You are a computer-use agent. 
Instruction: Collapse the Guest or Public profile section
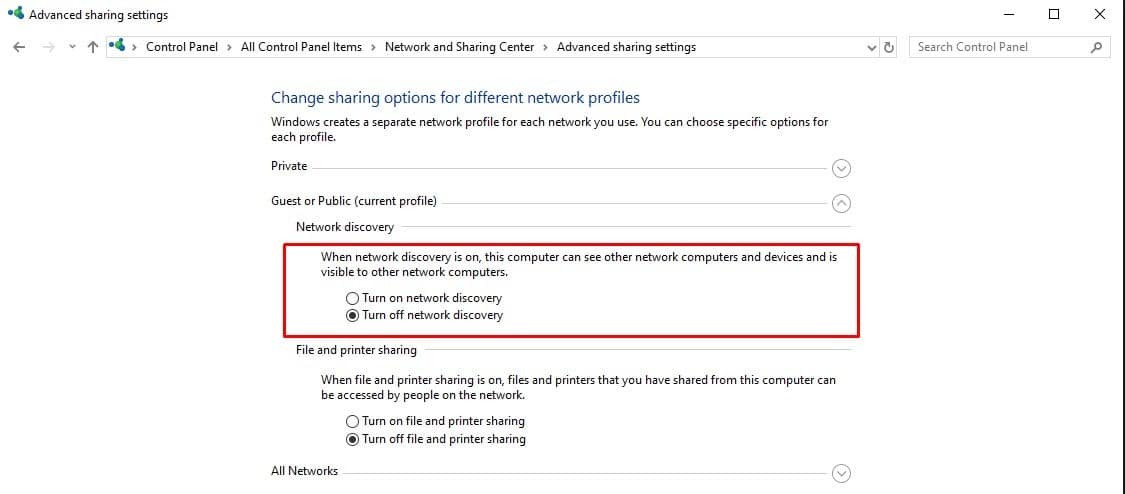point(841,203)
